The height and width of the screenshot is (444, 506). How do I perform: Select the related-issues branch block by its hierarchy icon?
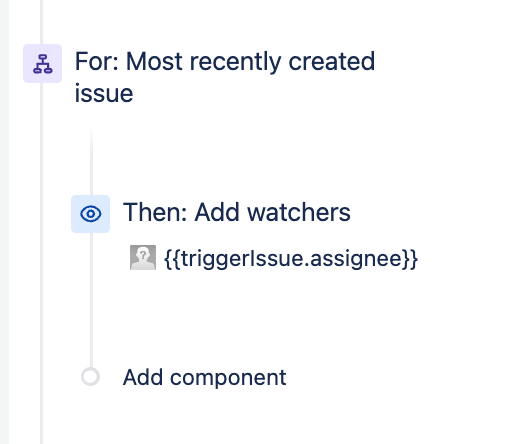[42, 63]
